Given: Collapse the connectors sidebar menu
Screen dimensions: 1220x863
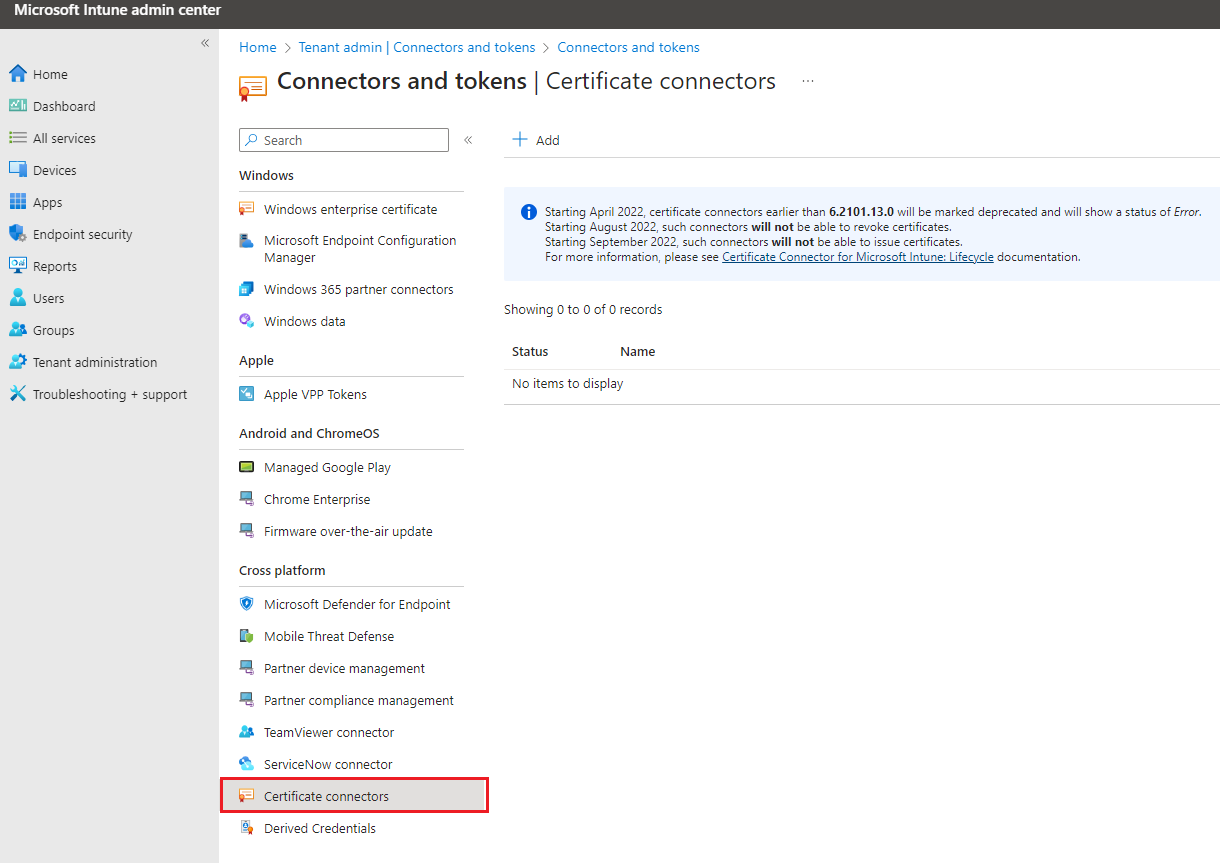Looking at the screenshot, I should tap(468, 140).
